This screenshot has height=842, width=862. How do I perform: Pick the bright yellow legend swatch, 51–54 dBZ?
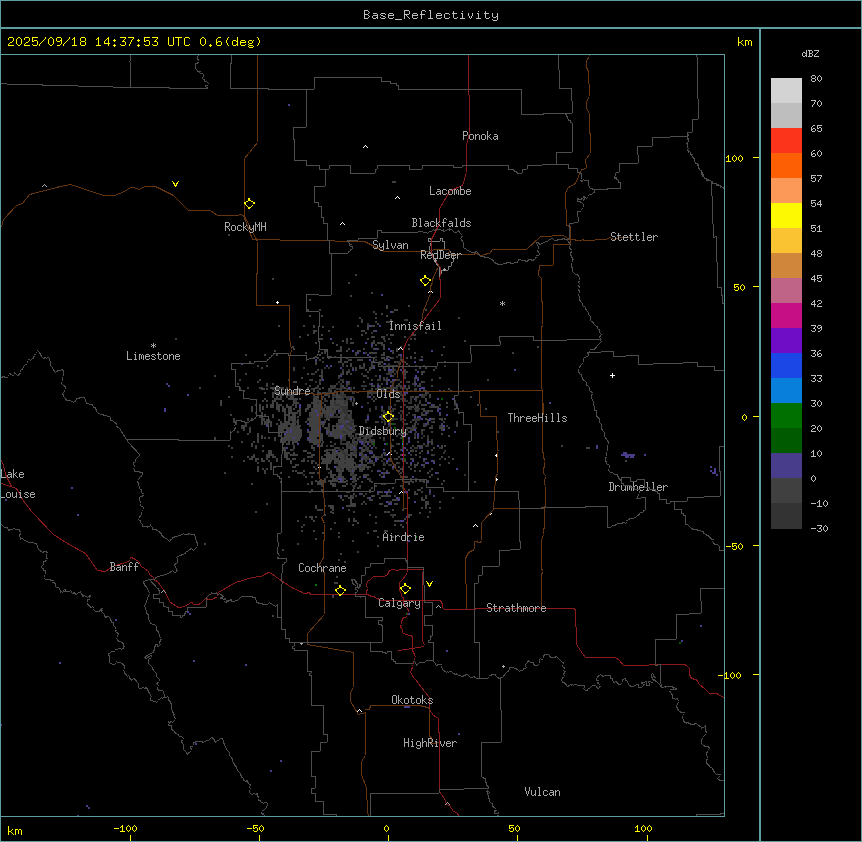click(x=786, y=215)
